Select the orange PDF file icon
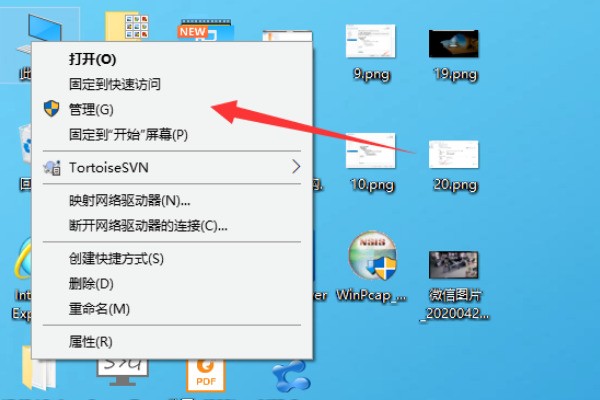This screenshot has height=400, width=600. click(205, 374)
